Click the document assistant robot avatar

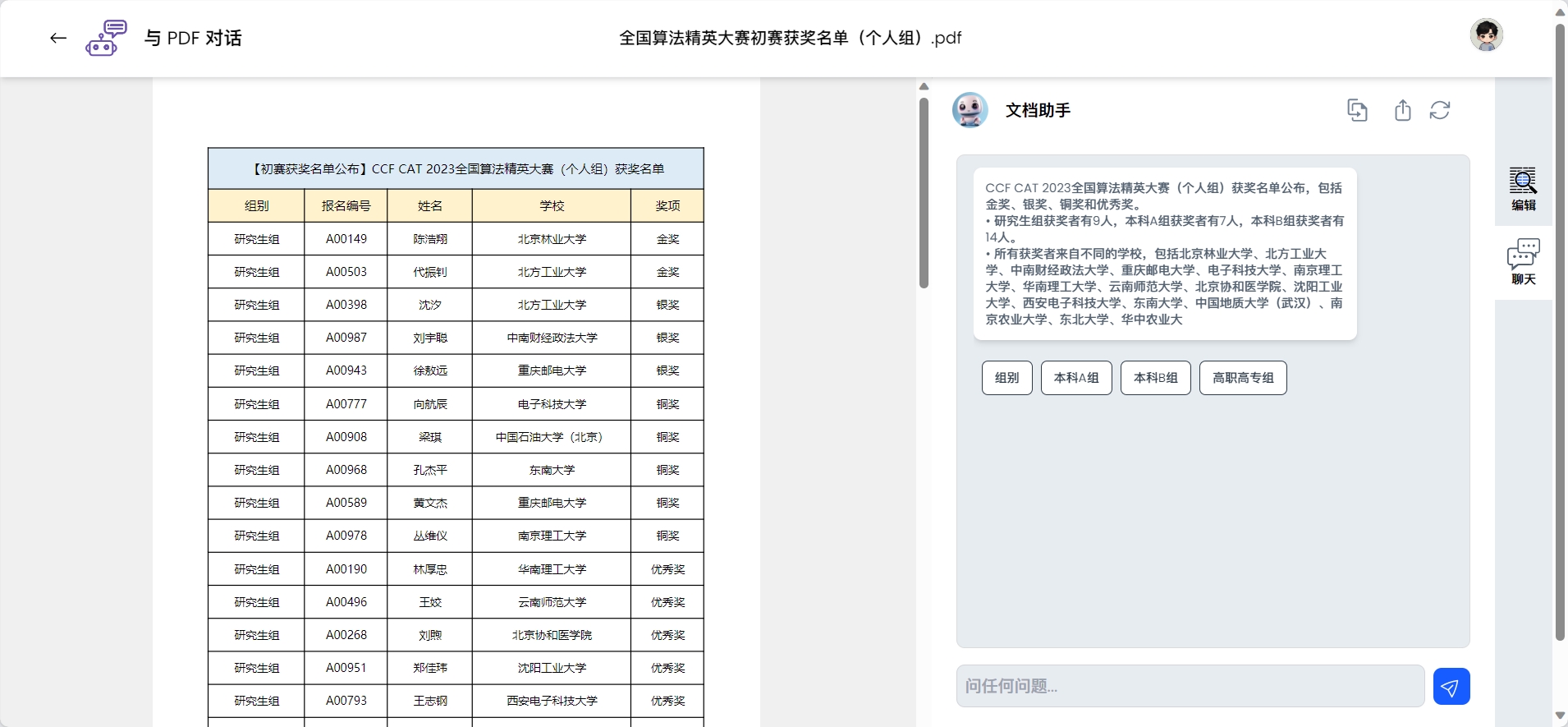point(970,110)
